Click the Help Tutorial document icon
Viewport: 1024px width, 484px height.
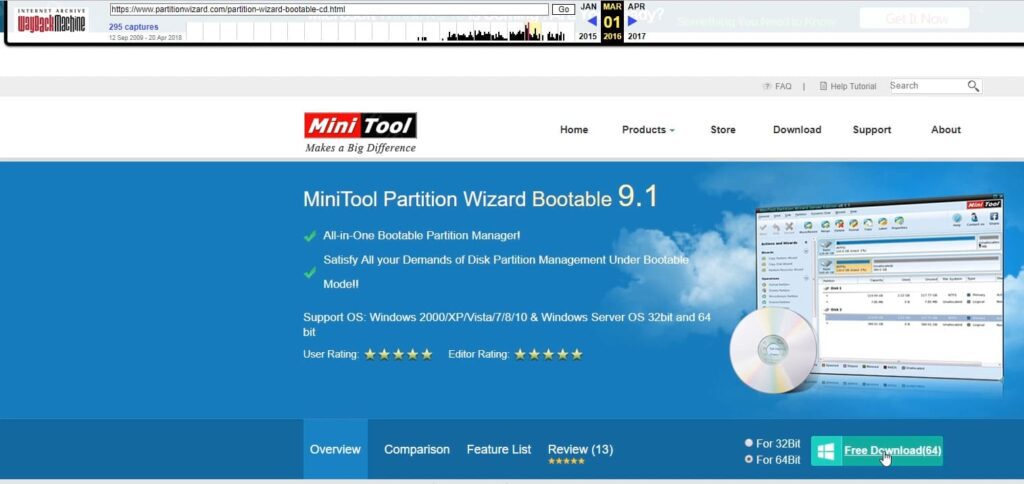coord(824,86)
